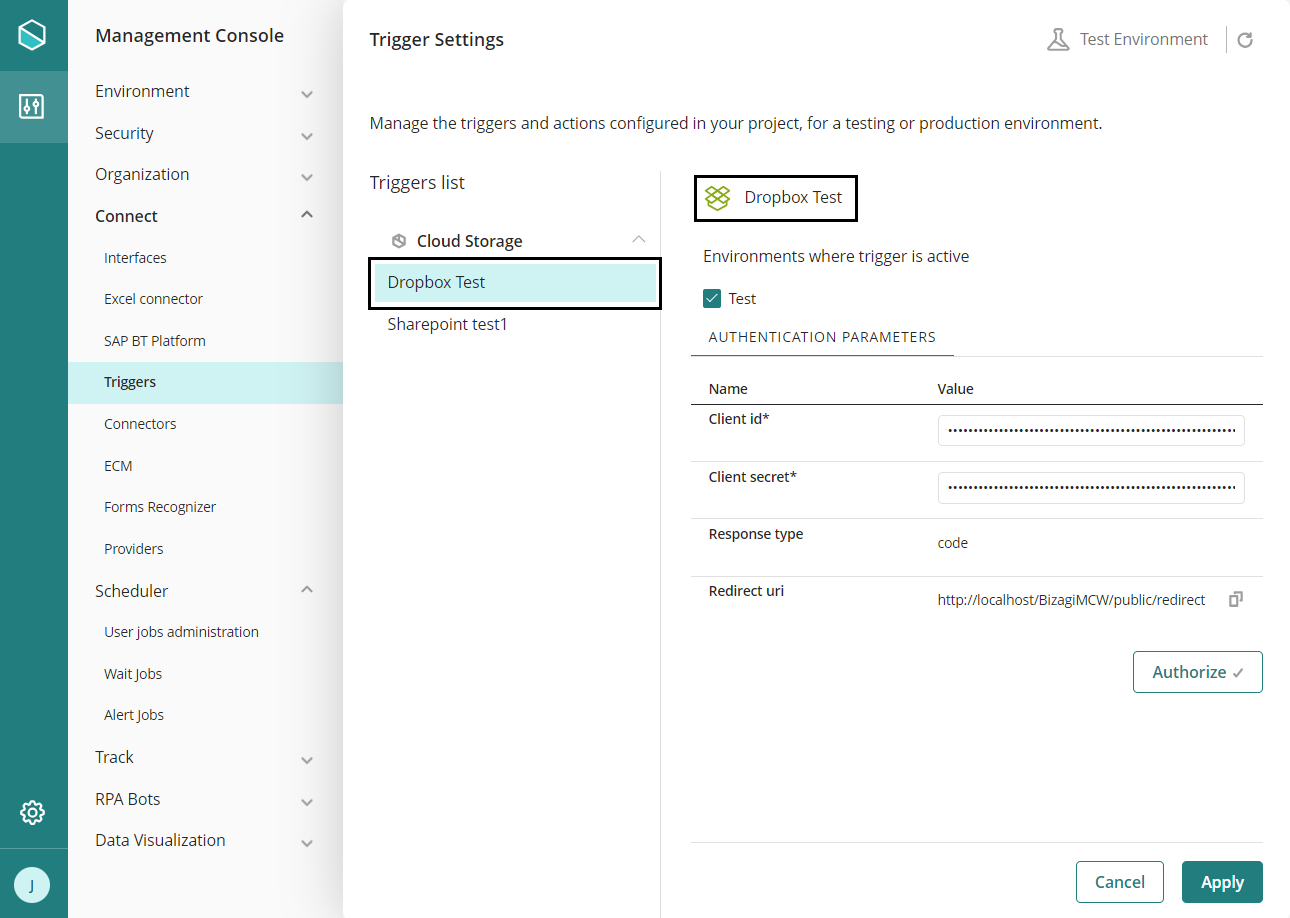
Task: Click the Client id input field
Action: pyautogui.click(x=1091, y=430)
